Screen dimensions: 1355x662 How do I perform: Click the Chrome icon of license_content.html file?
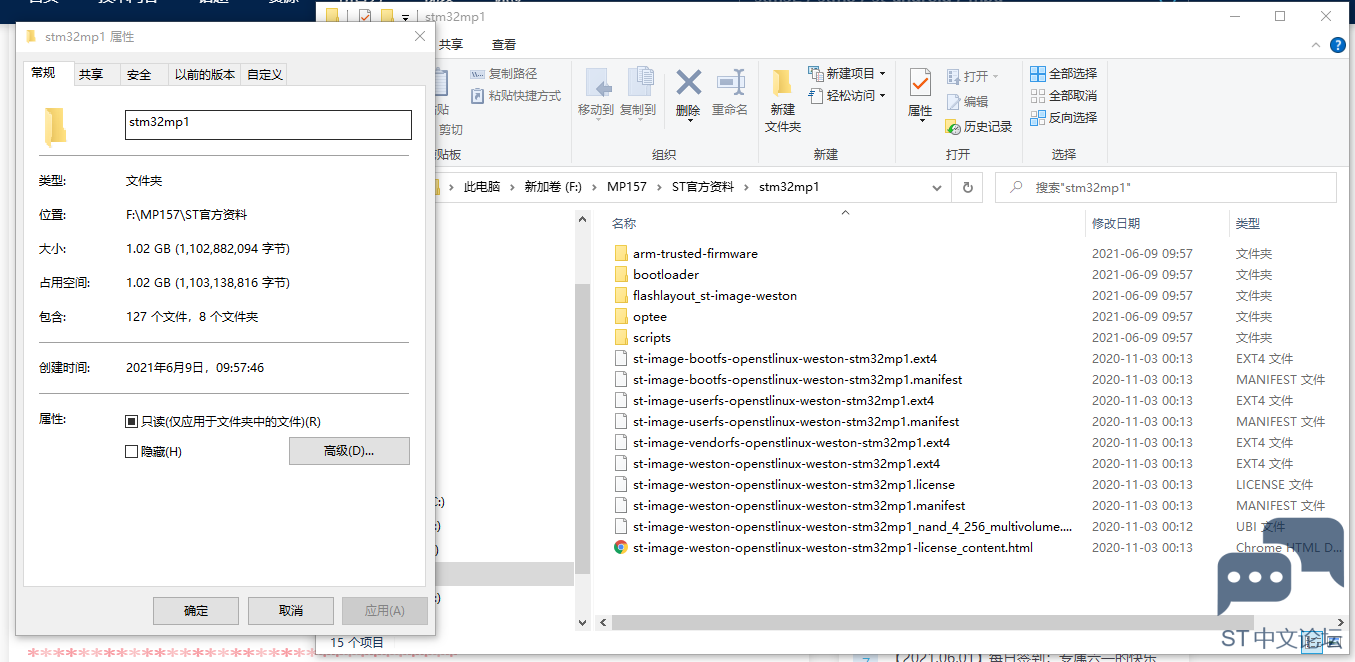pyautogui.click(x=621, y=548)
